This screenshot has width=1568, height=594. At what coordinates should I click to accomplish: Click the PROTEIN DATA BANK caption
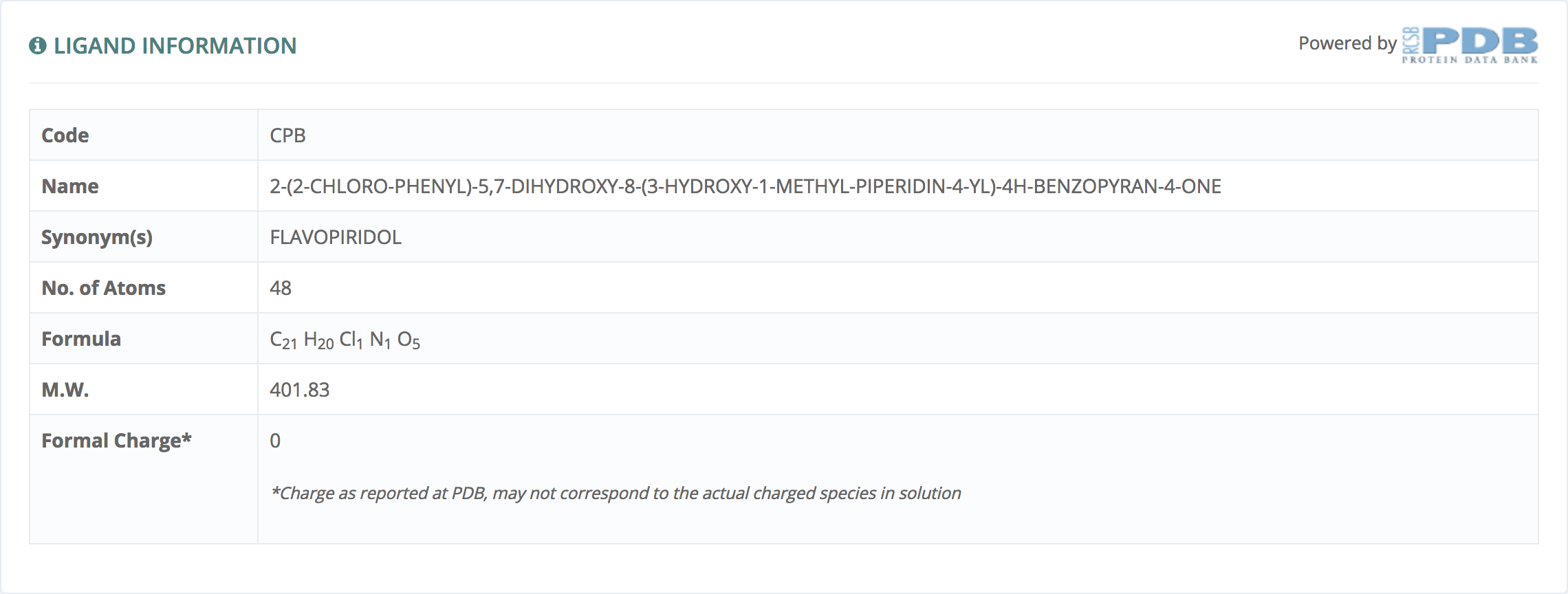tap(1470, 60)
